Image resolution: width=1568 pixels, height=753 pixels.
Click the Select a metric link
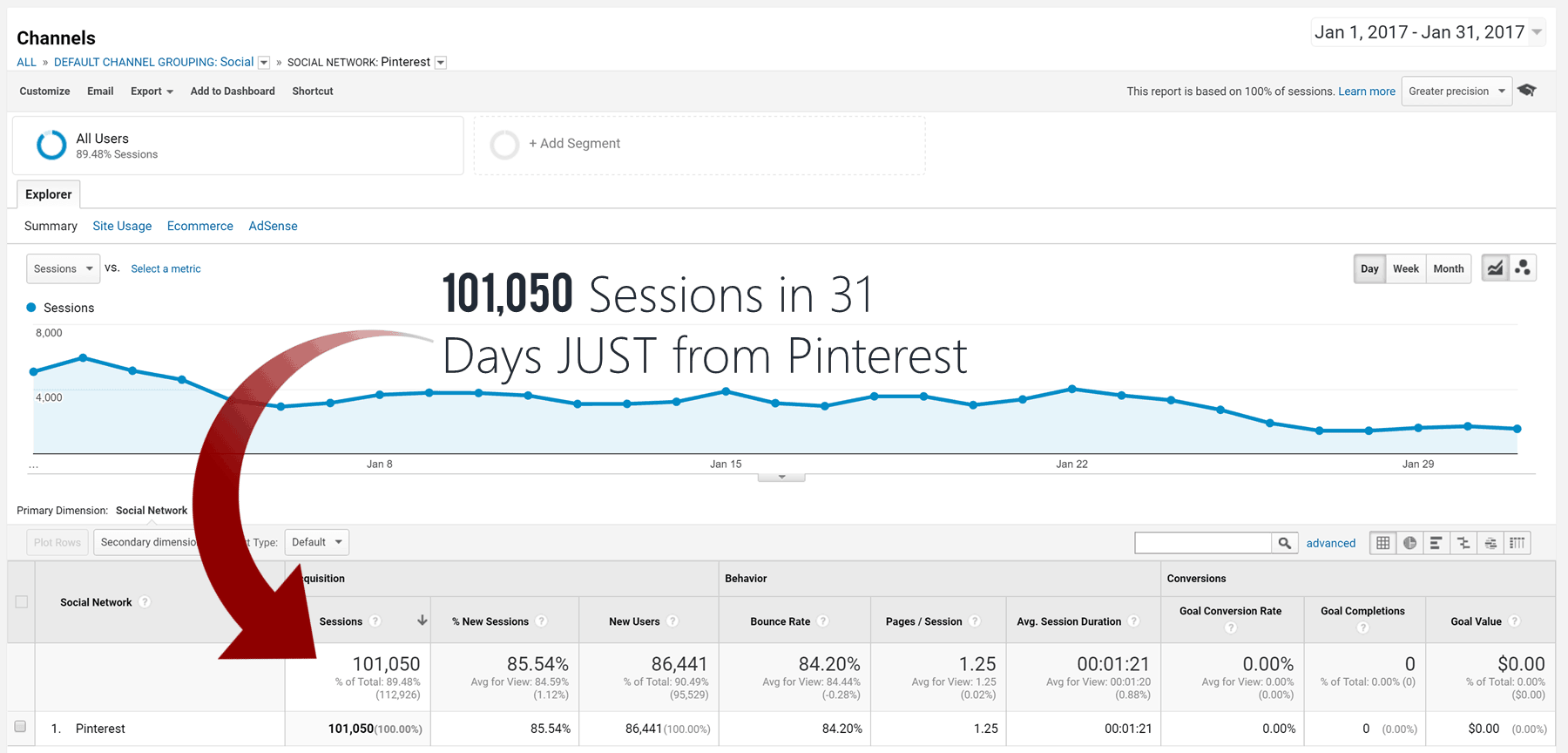pos(166,268)
